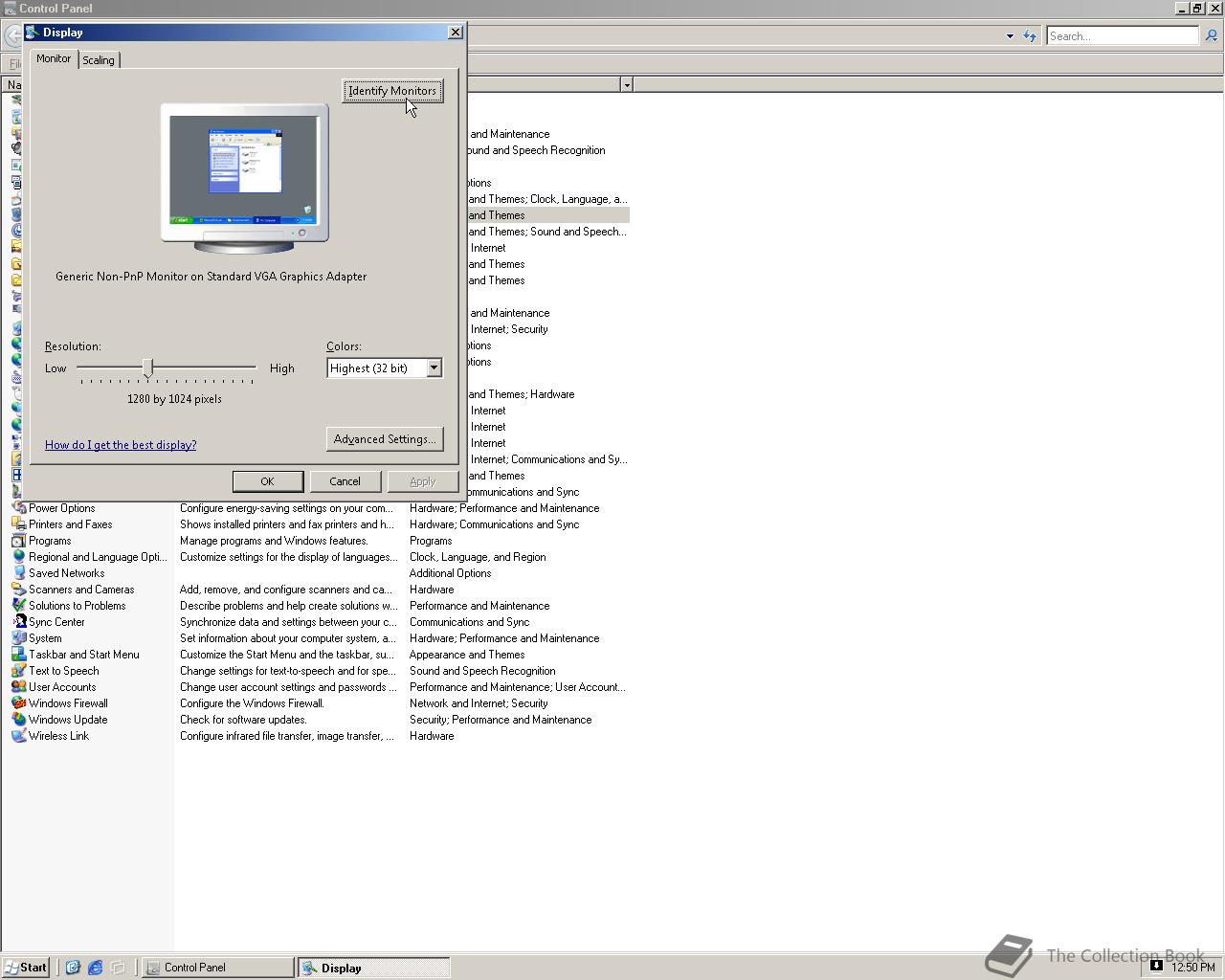This screenshot has height=980, width=1225.
Task: Click 'Clock, Language, and Region' category text
Action: pos(478,557)
